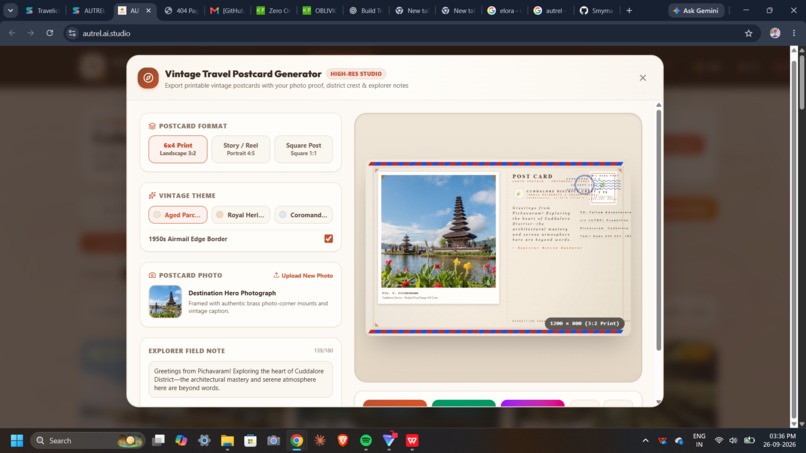Select the Square Post 1:1 format

(303, 149)
